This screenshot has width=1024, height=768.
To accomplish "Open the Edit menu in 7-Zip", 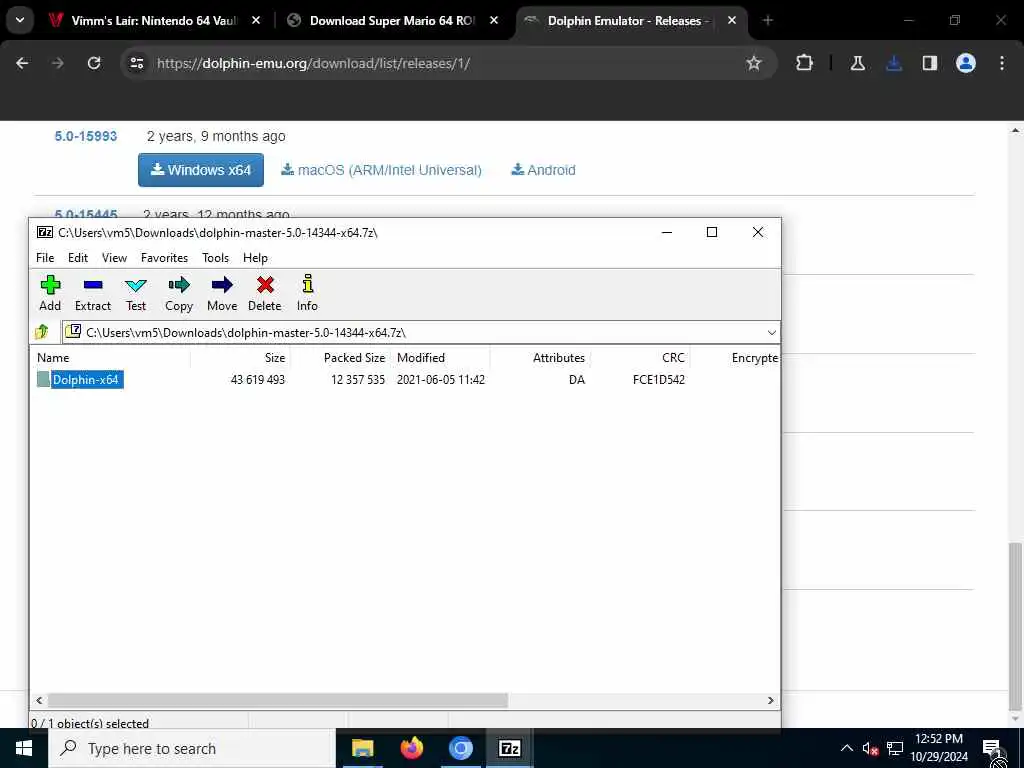I will click(78, 258).
